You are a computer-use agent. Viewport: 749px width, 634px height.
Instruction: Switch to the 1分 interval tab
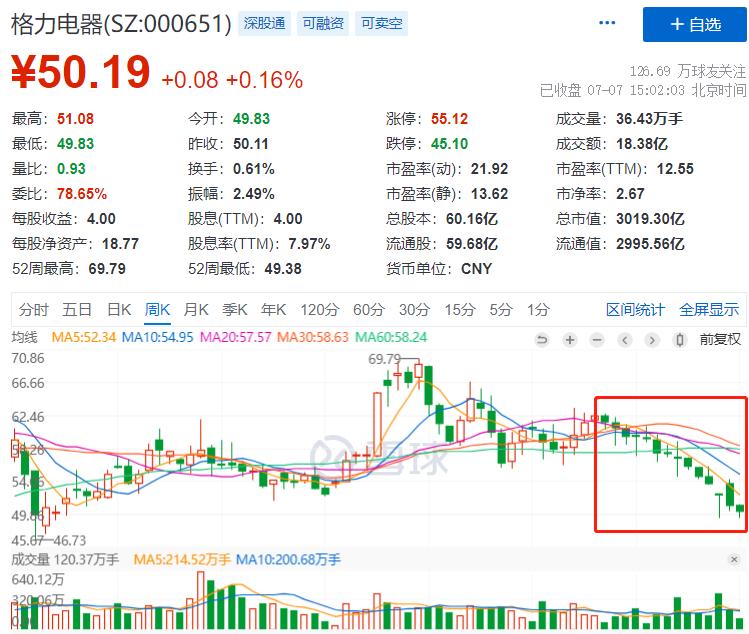tap(538, 310)
